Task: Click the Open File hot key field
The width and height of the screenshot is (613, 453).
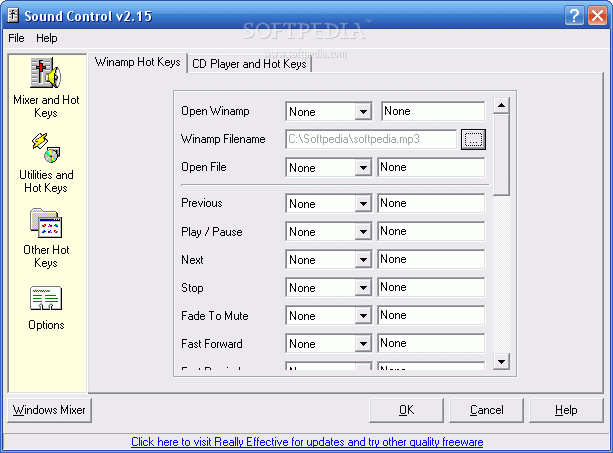Action: (x=431, y=167)
